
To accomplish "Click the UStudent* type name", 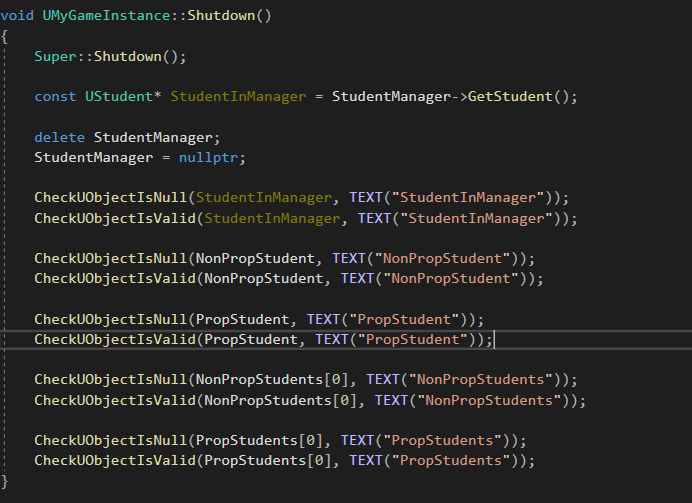I will [123, 97].
